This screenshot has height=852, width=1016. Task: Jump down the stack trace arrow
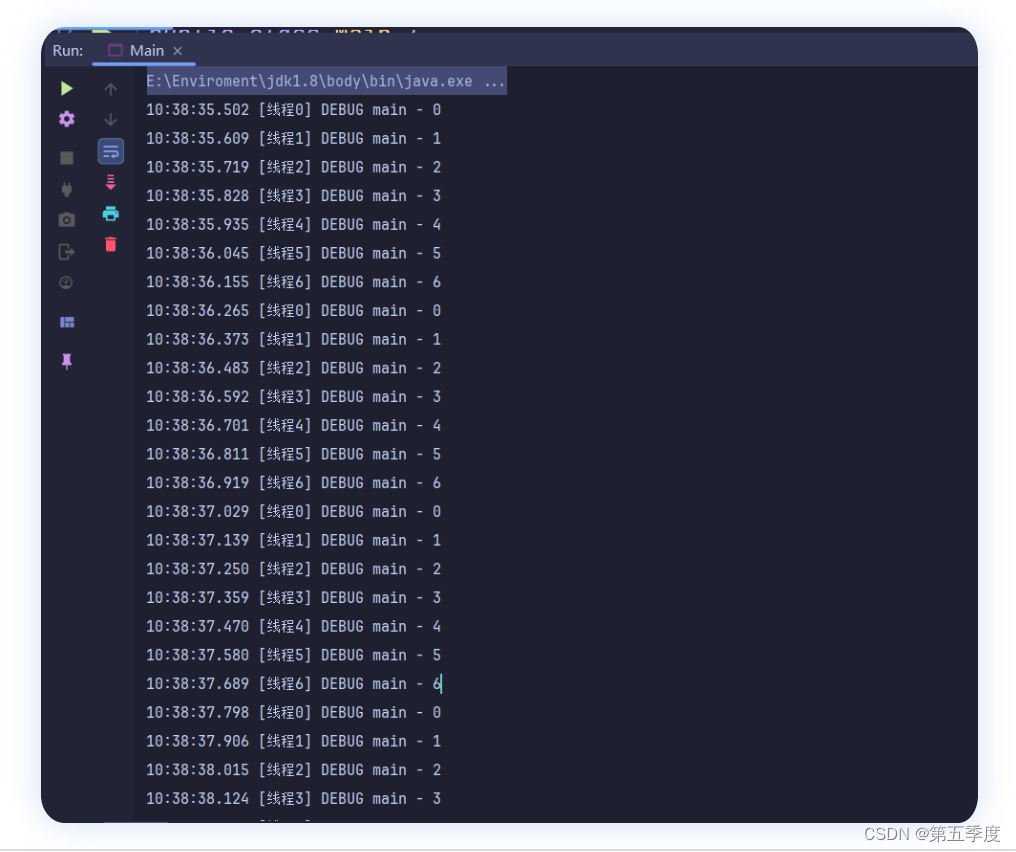click(x=111, y=120)
